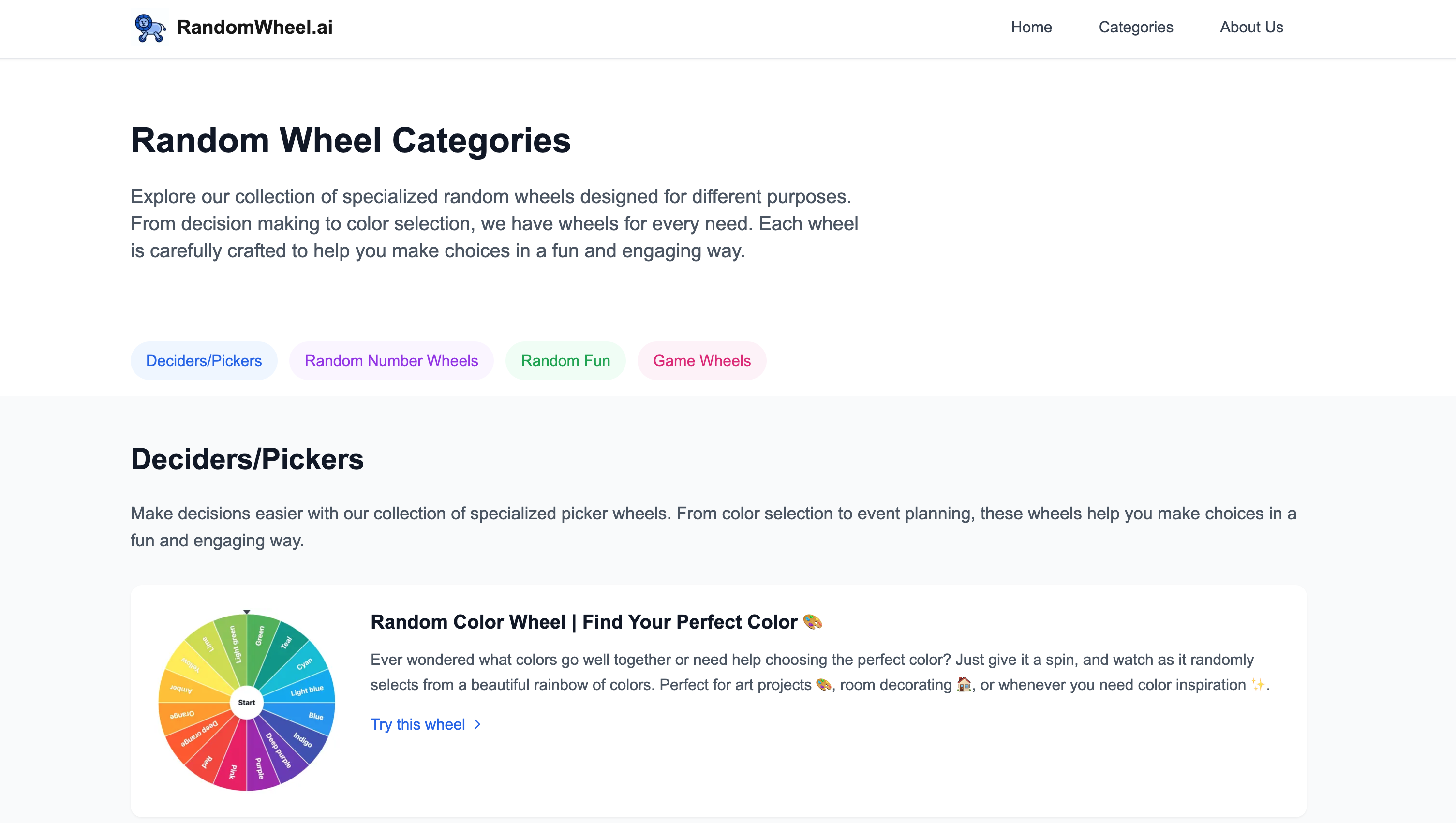Jump to Random Fun category
Image resolution: width=1456 pixels, height=823 pixels.
[565, 361]
